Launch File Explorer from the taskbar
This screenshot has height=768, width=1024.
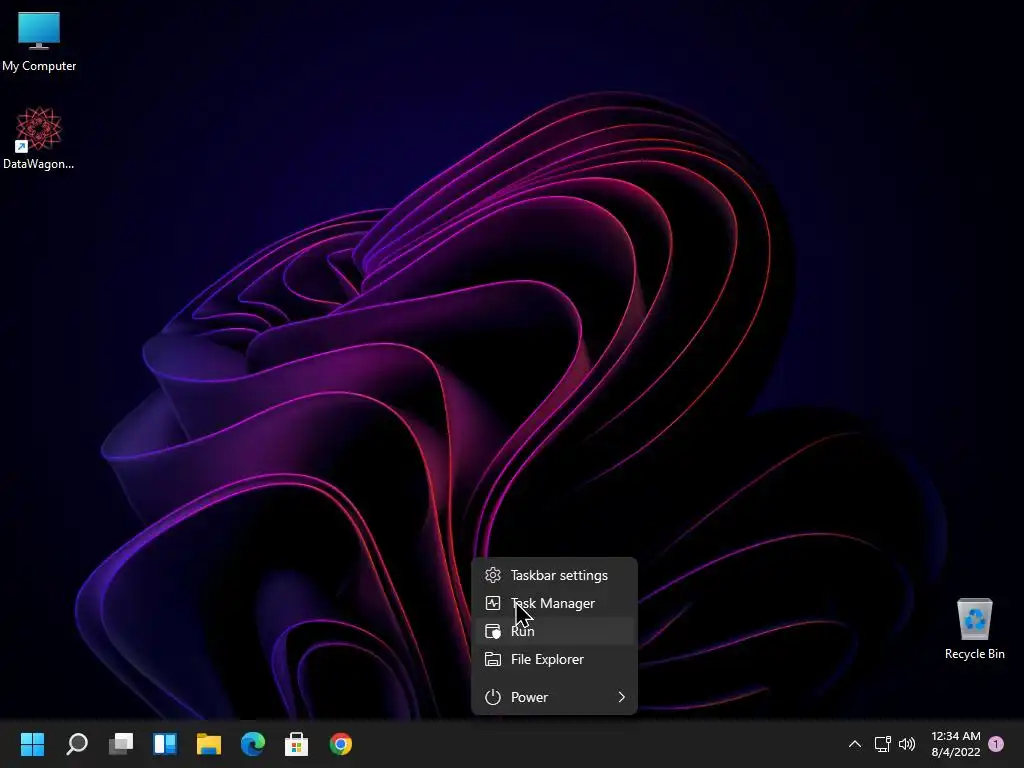pos(209,744)
